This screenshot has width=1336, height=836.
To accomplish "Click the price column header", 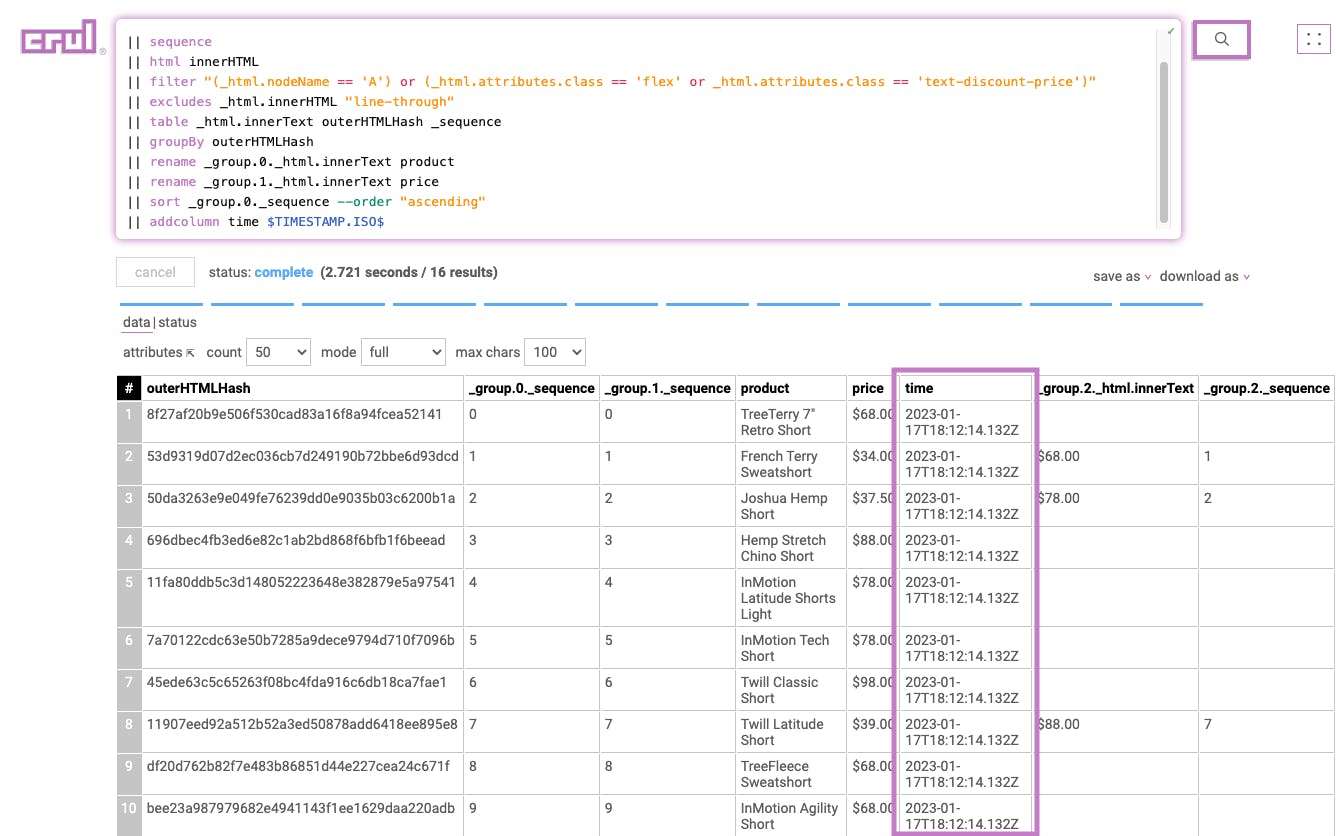I will [870, 388].
